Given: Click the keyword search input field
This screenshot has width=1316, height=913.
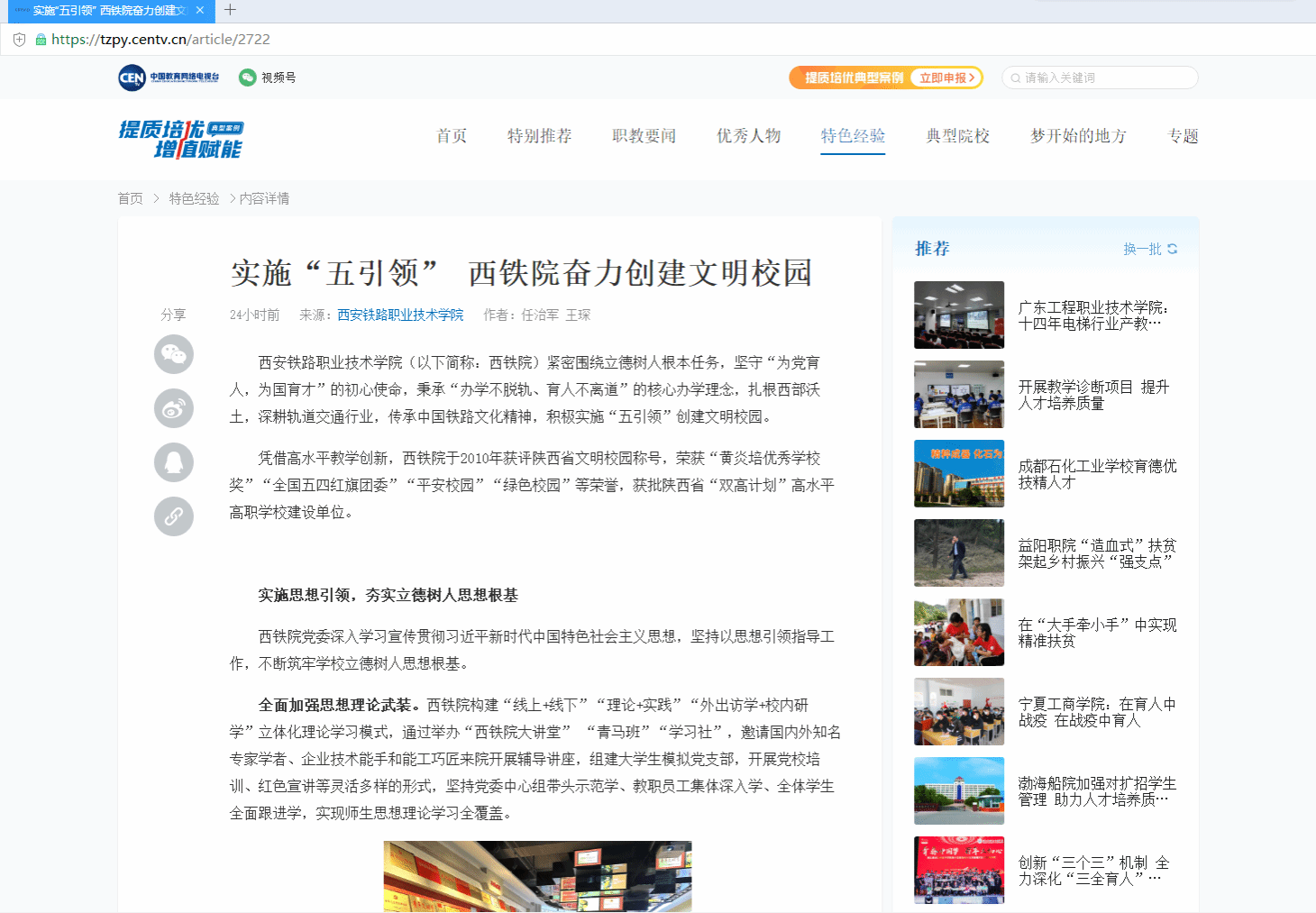Looking at the screenshot, I should 1104,78.
